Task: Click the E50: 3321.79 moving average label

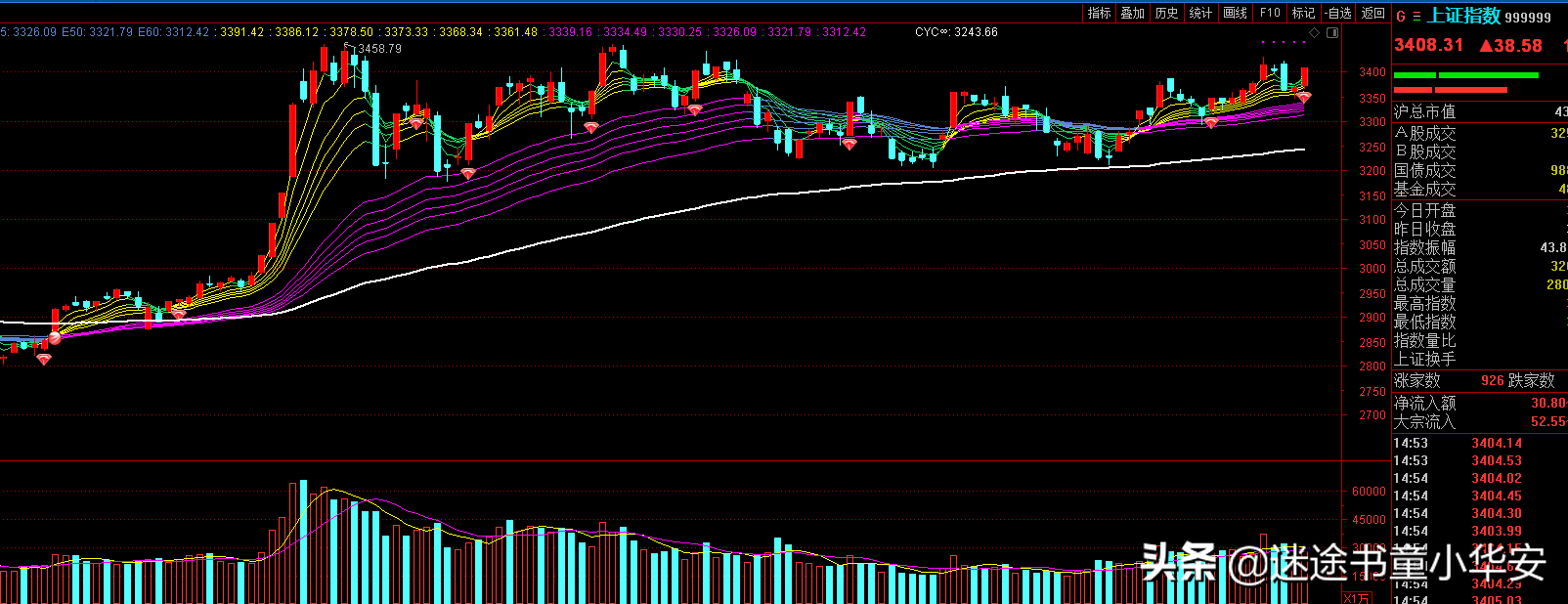Action: click(x=97, y=32)
